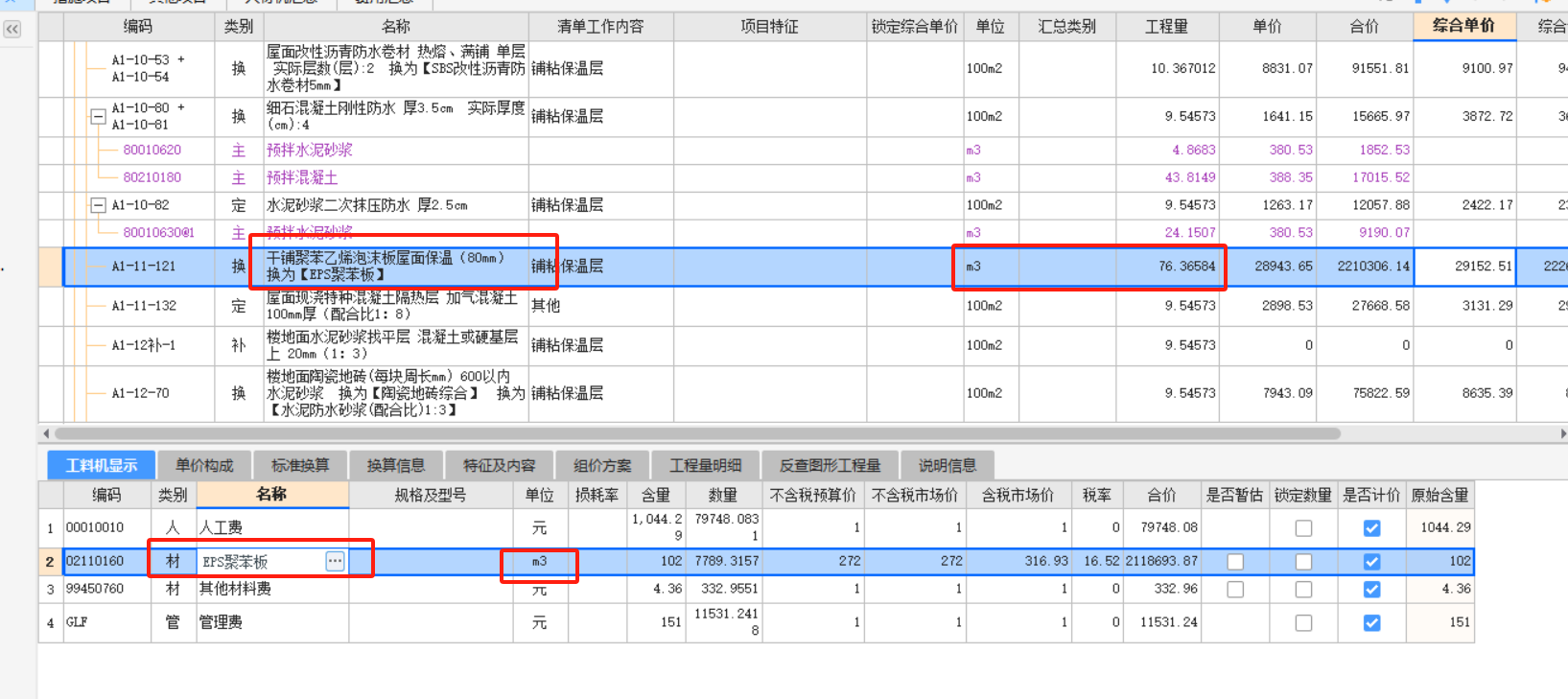This screenshot has width=1568, height=699.
Task: Click the 合价 value 2210306.14
Action: pyautogui.click(x=1373, y=267)
